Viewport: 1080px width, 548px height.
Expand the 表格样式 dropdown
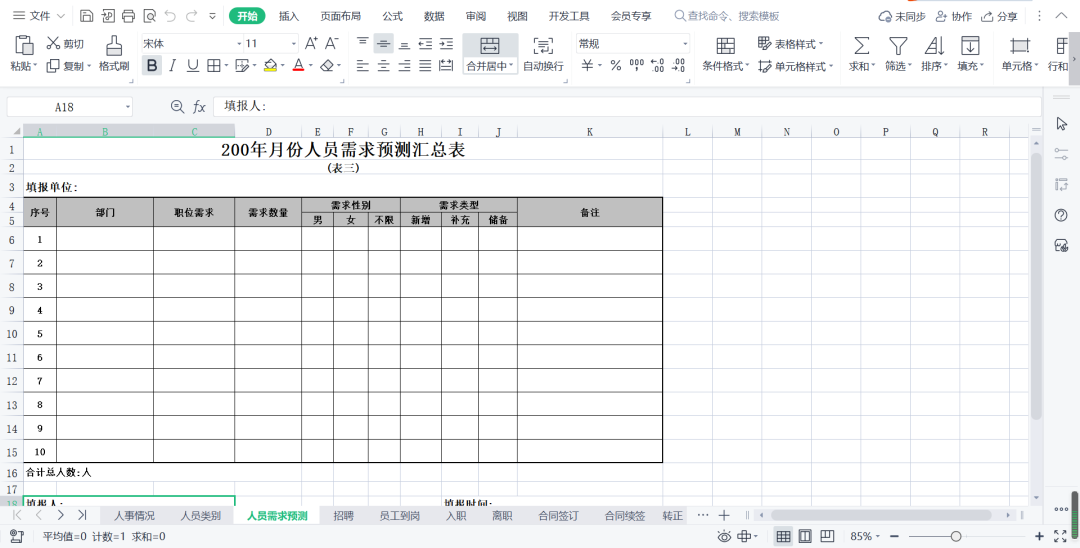click(821, 44)
